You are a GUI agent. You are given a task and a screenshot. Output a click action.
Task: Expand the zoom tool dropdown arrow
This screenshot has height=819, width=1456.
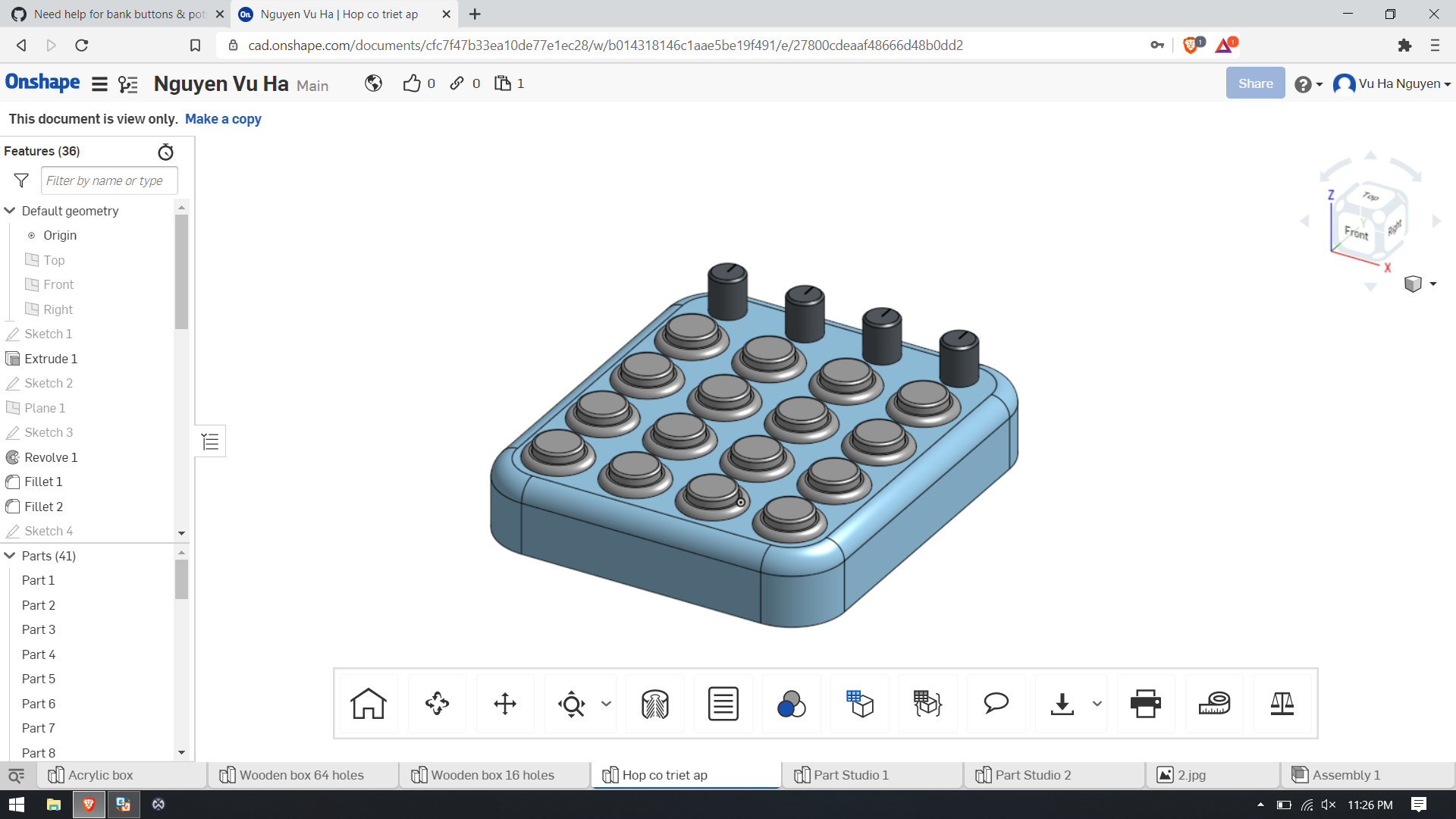pos(606,704)
